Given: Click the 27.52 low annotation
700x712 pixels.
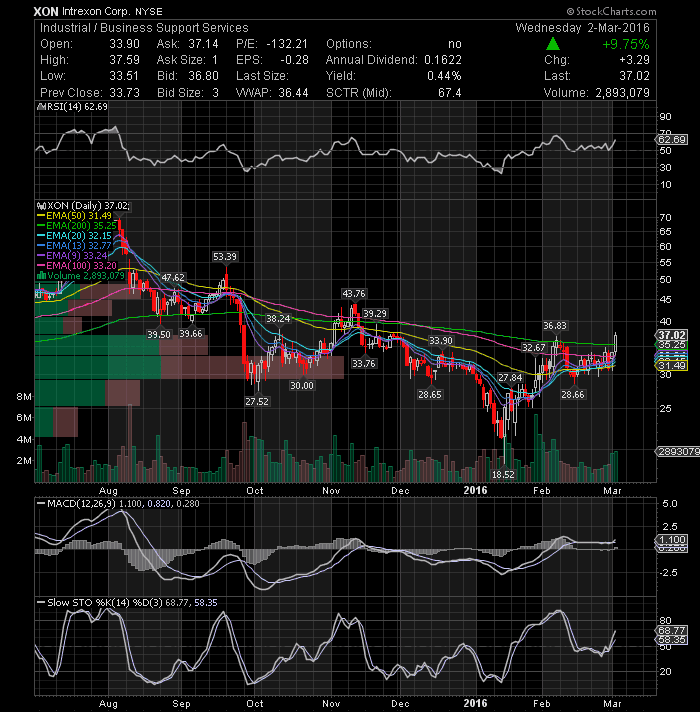Looking at the screenshot, I should [x=257, y=401].
